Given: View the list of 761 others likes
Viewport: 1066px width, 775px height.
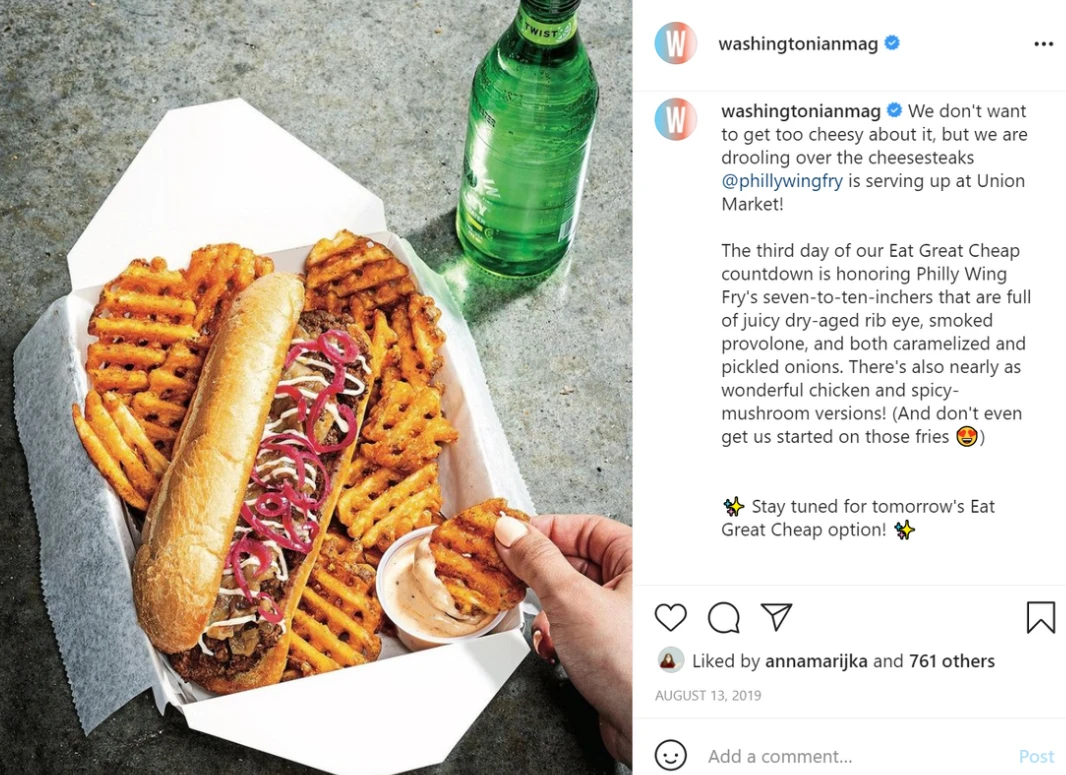Looking at the screenshot, I should pos(951,661).
